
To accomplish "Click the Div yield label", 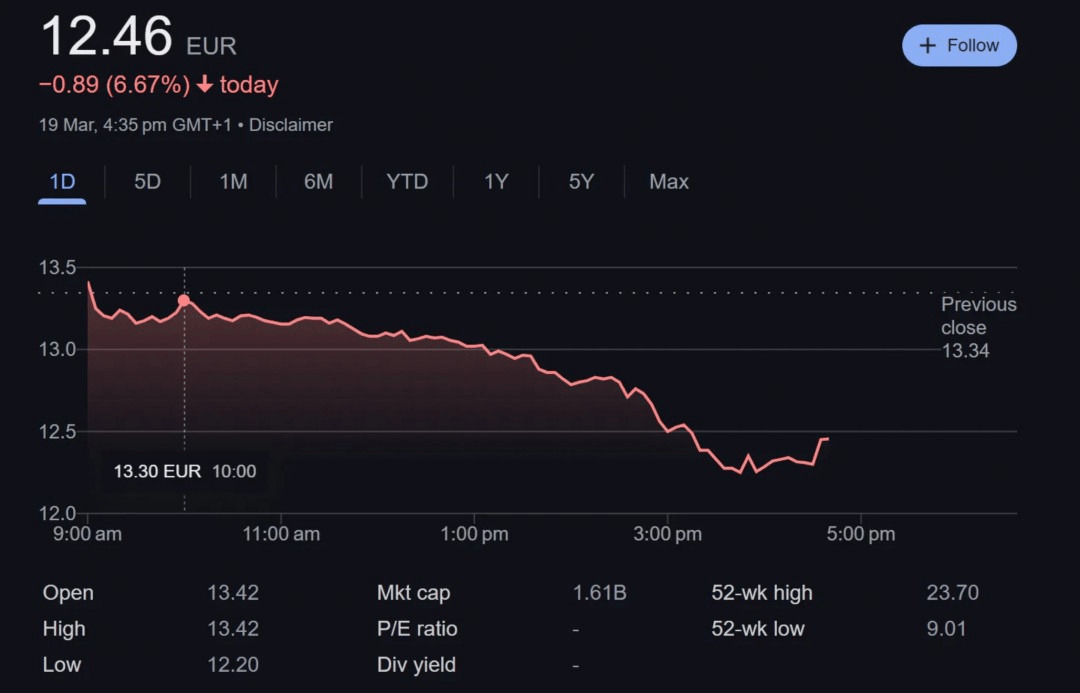I will [416, 665].
